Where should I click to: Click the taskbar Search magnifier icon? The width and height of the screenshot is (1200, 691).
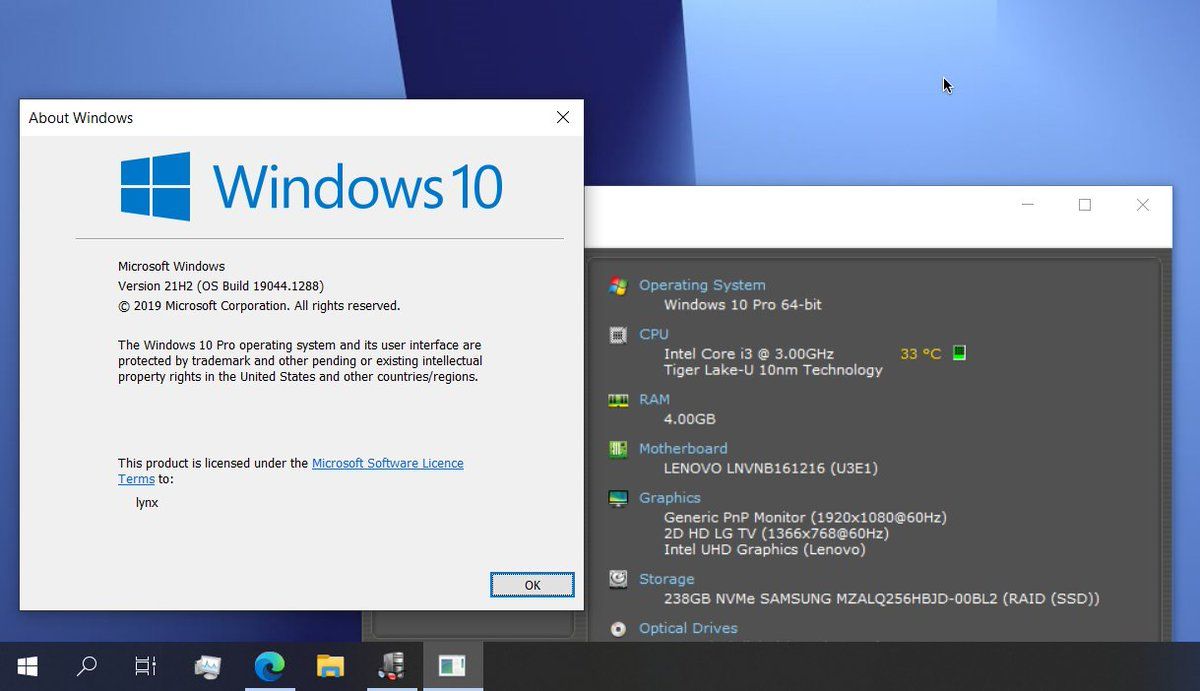point(87,666)
